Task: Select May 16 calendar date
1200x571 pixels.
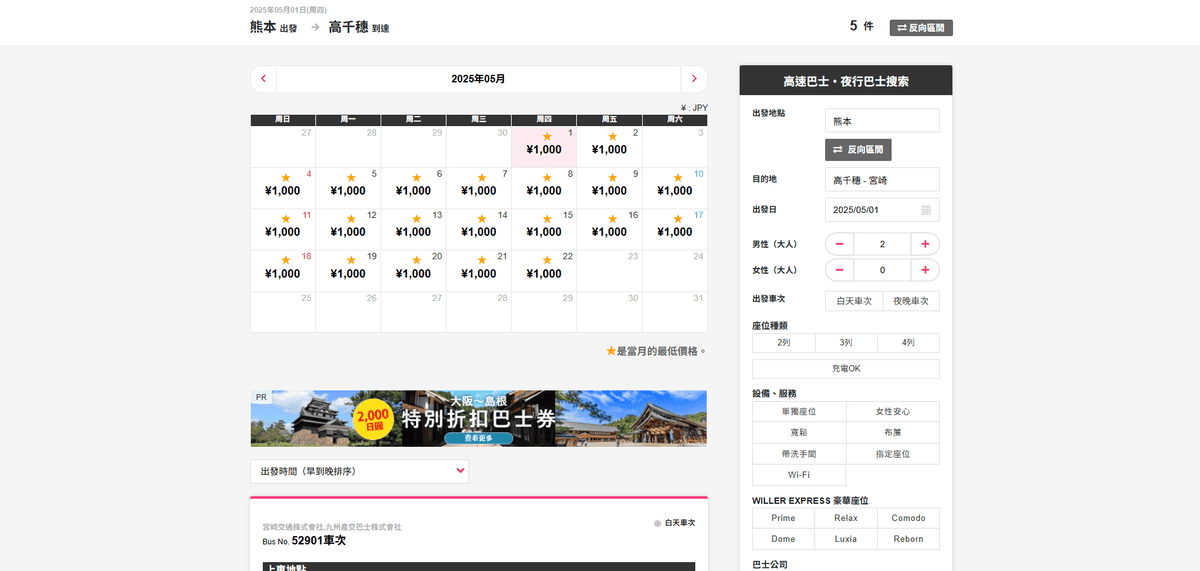Action: tap(609, 229)
